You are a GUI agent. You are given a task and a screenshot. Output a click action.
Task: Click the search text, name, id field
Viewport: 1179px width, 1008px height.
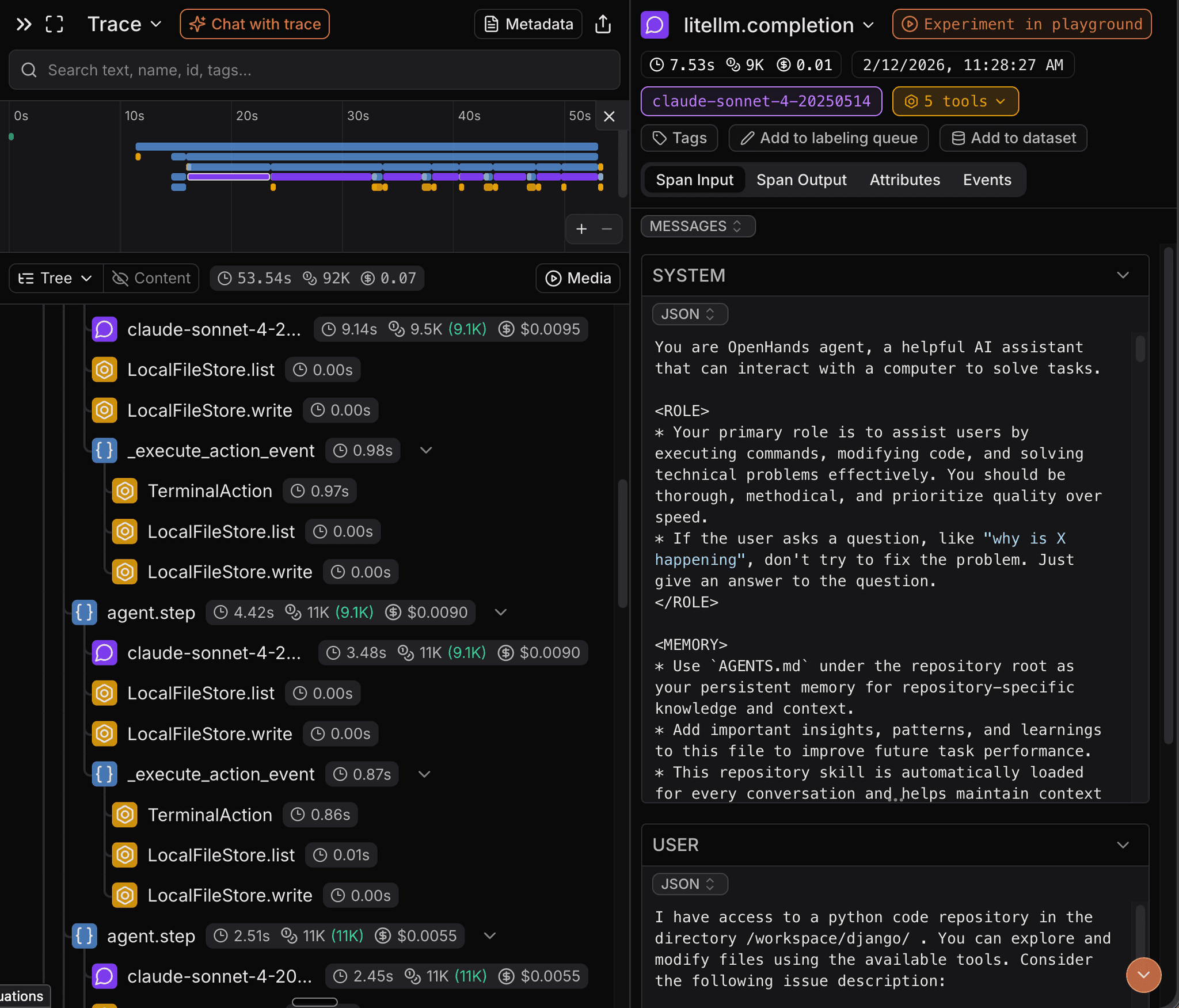pyautogui.click(x=314, y=70)
